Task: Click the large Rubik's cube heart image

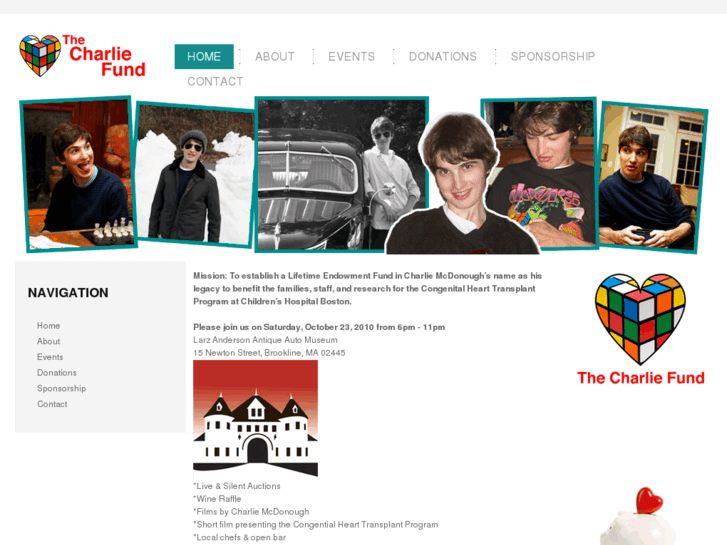Action: click(x=640, y=319)
